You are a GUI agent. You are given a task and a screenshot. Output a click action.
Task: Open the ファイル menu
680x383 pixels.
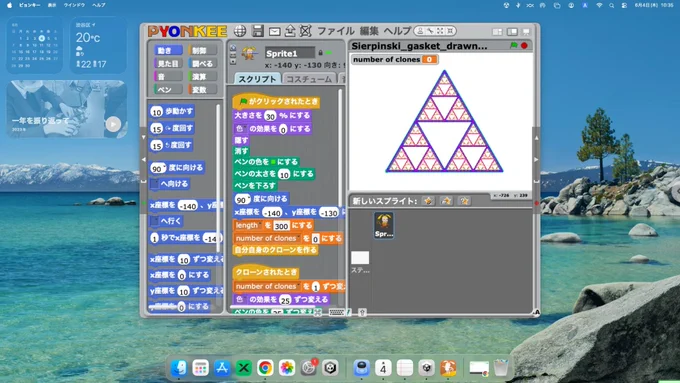[x=336, y=31]
